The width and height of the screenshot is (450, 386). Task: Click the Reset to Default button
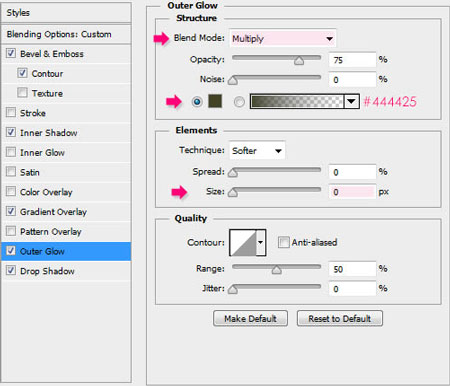tap(340, 318)
